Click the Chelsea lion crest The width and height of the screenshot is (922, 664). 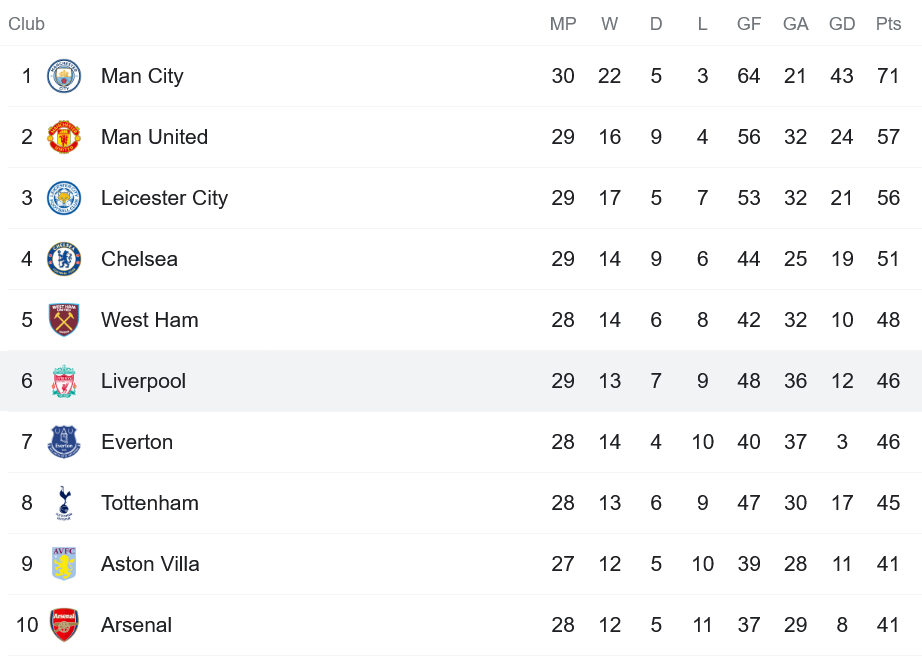click(64, 259)
